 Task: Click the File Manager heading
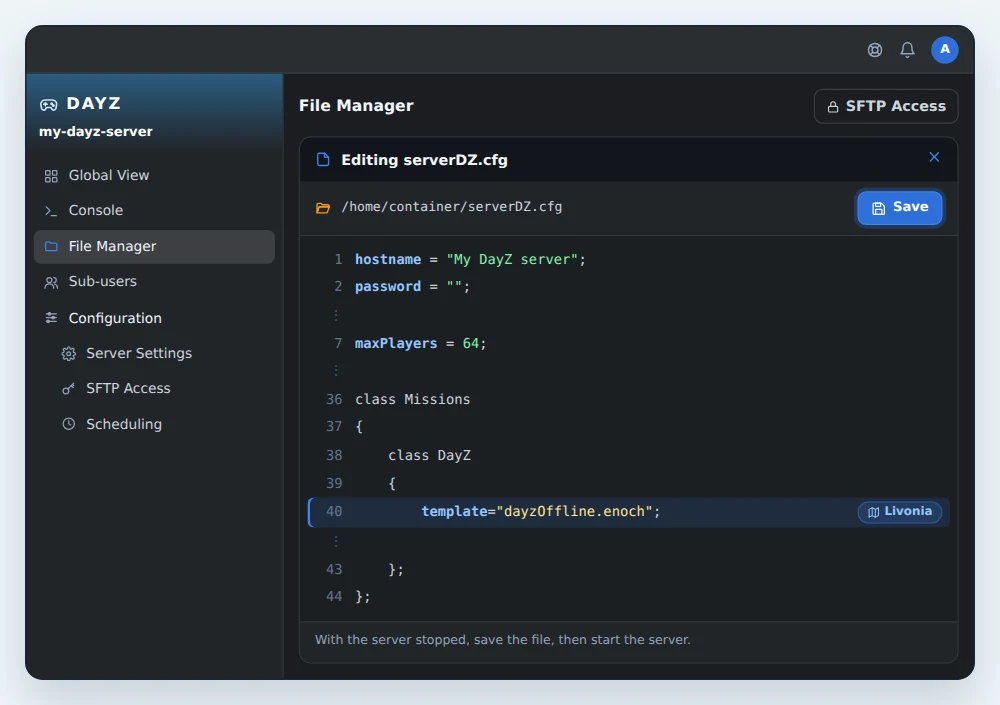point(357,106)
